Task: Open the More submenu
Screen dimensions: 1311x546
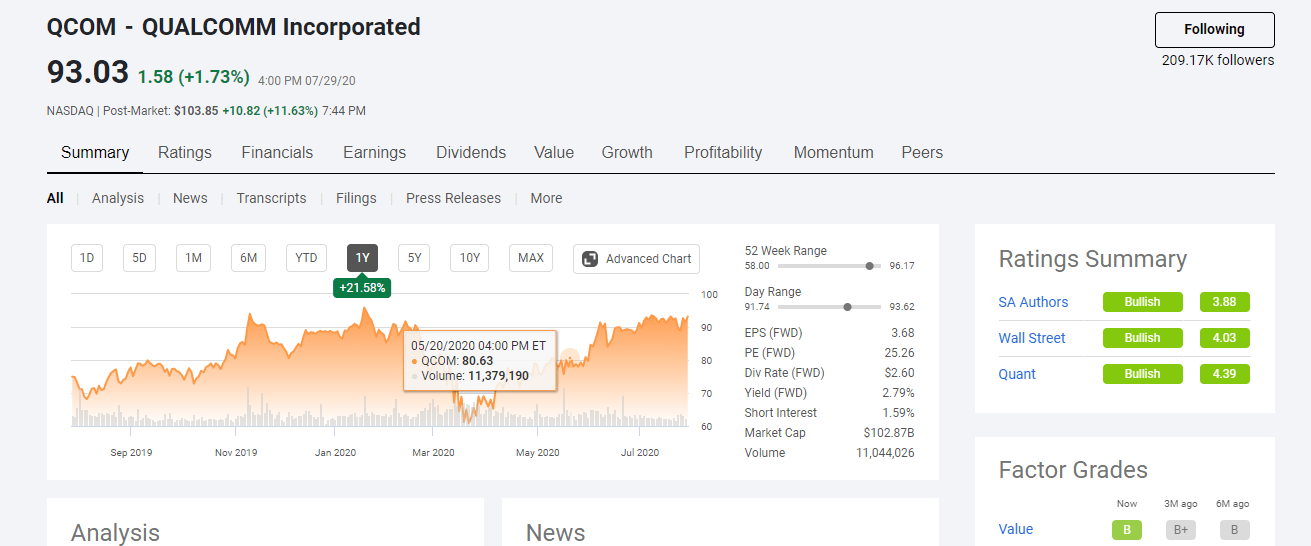Action: coord(546,198)
